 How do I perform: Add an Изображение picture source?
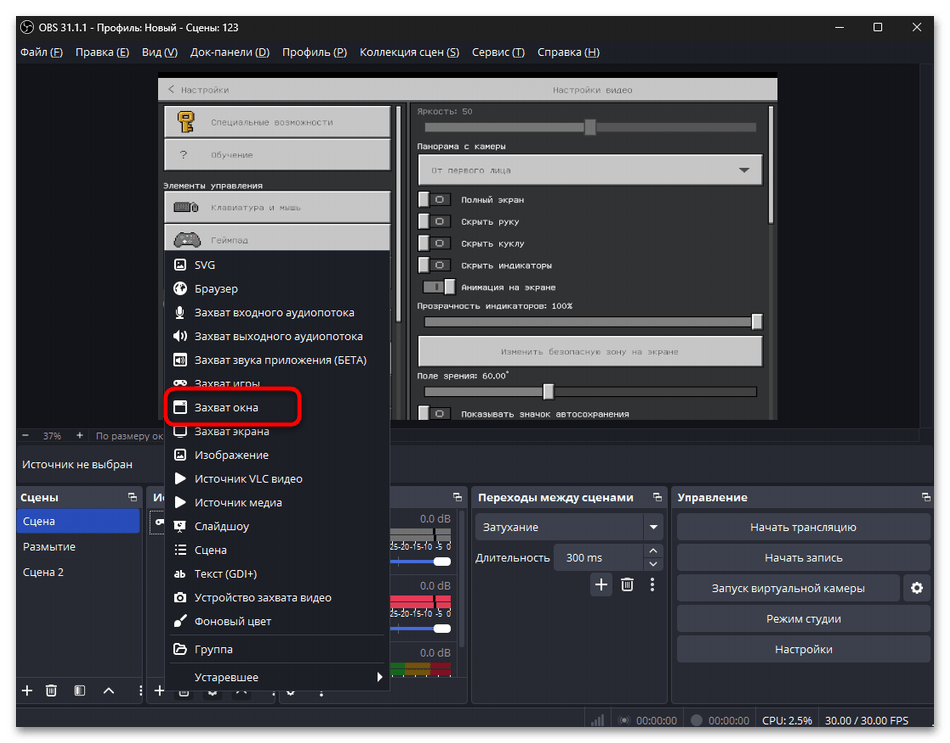point(277,455)
